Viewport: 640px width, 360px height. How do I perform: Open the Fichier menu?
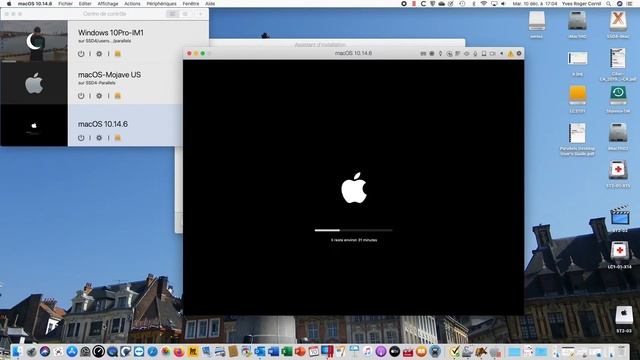tap(65, 4)
